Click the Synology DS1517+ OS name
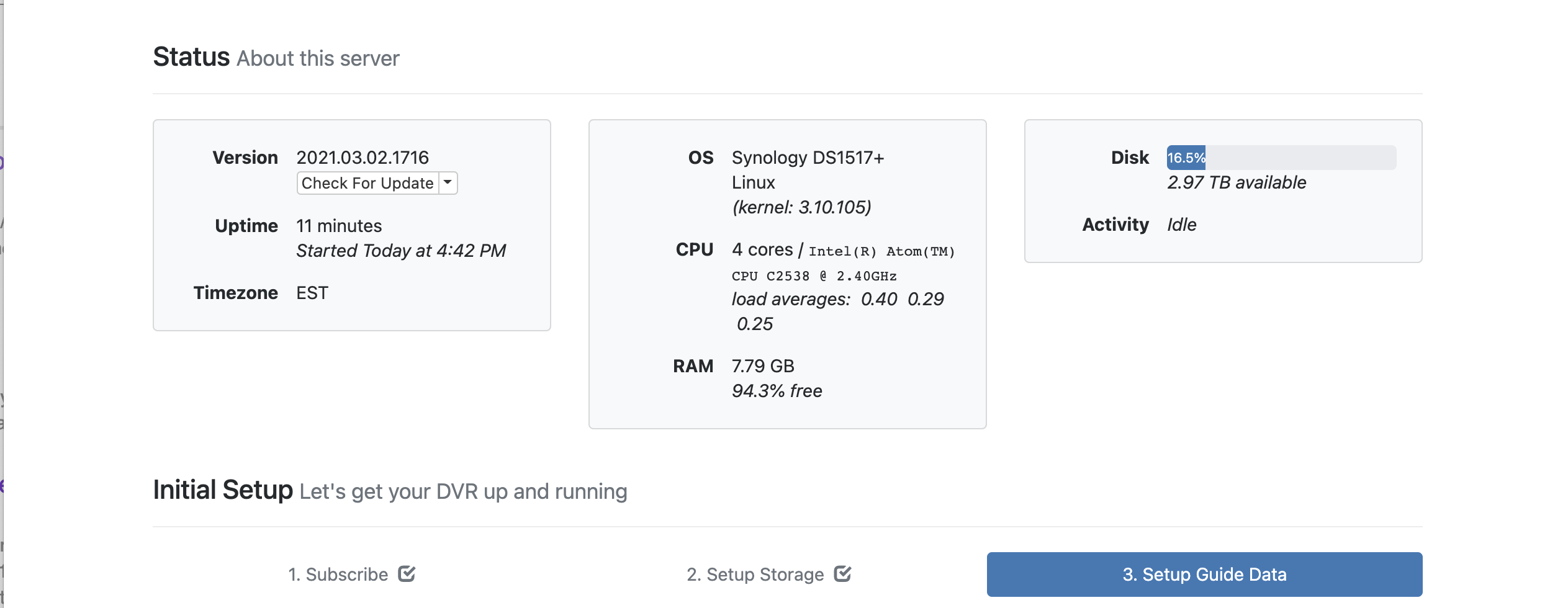Viewport: 1568px width, 608px height. (x=808, y=158)
